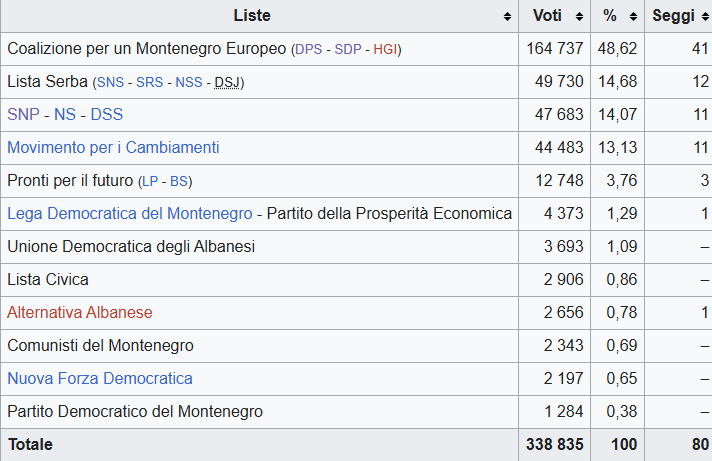Open the SDP party link

(x=349, y=49)
